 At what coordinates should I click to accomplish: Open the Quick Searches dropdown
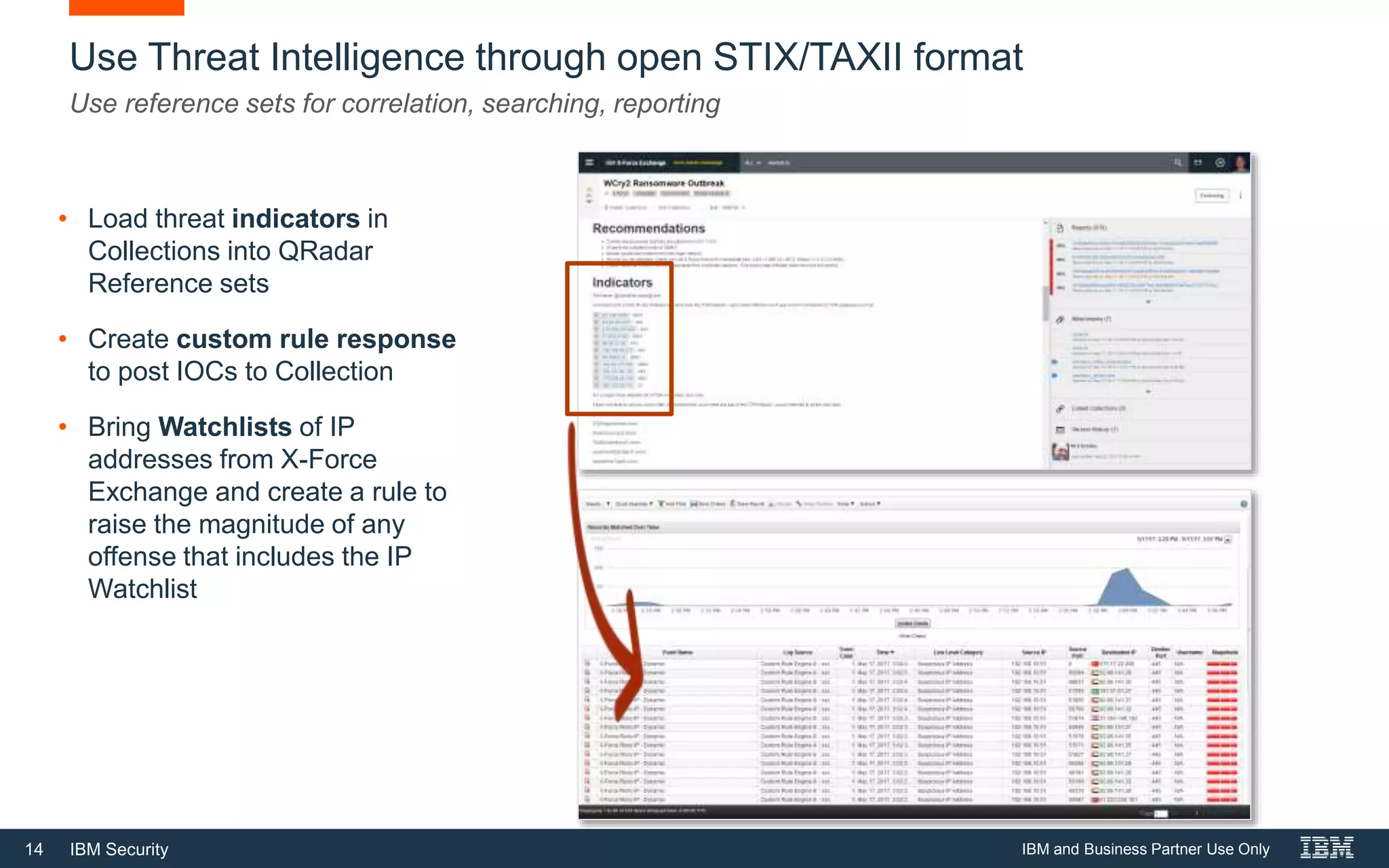coord(634,504)
